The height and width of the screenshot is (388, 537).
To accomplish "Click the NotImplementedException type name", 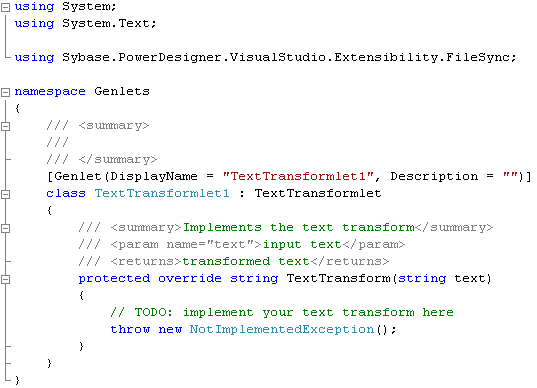I will (282, 329).
